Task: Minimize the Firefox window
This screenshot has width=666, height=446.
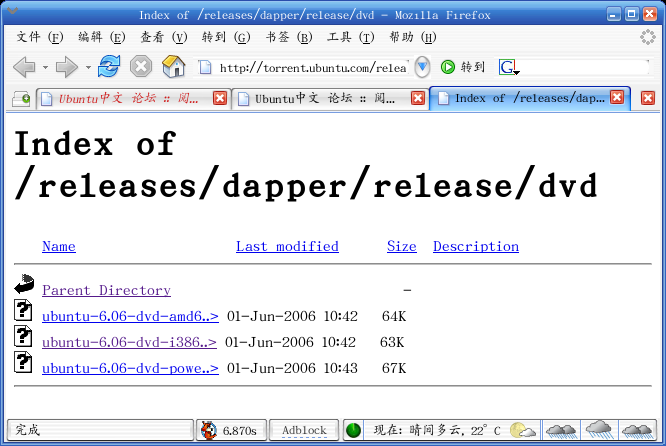Action: pos(613,14)
